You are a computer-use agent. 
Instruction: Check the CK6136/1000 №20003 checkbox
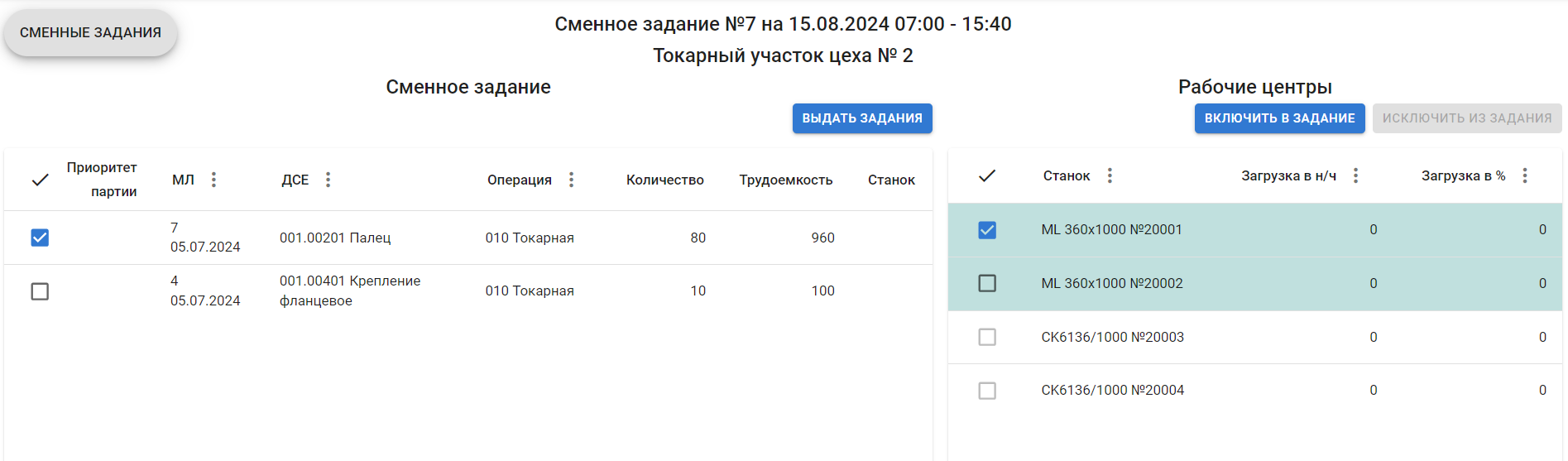tap(987, 337)
